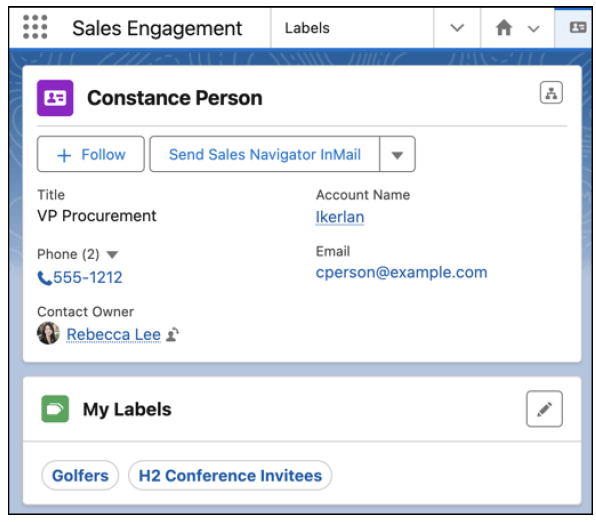Click the Account Name field label
Image resolution: width=596 pixels, height=522 pixels.
363,195
